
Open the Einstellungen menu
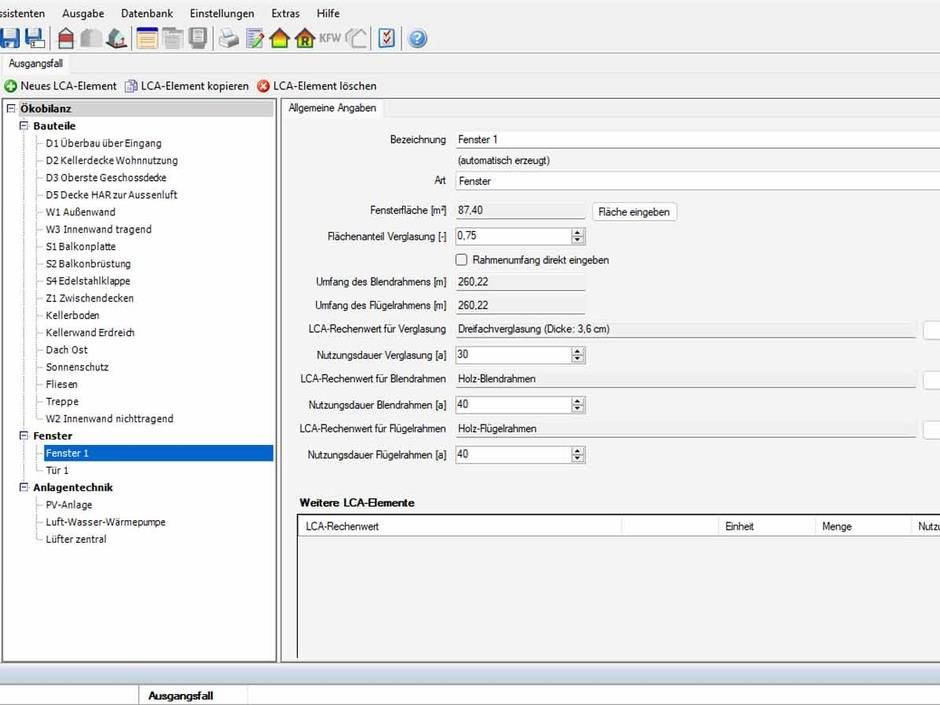(x=221, y=13)
